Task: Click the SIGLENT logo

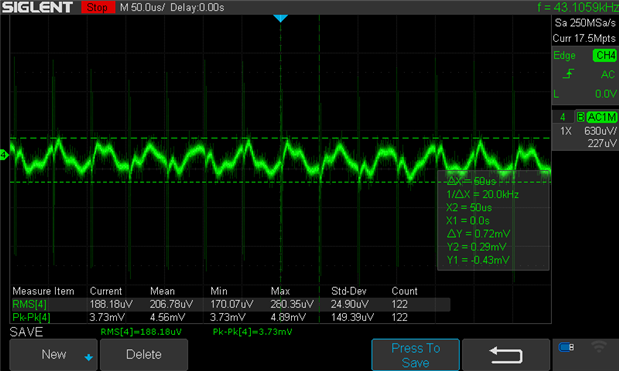Action: 37,7
